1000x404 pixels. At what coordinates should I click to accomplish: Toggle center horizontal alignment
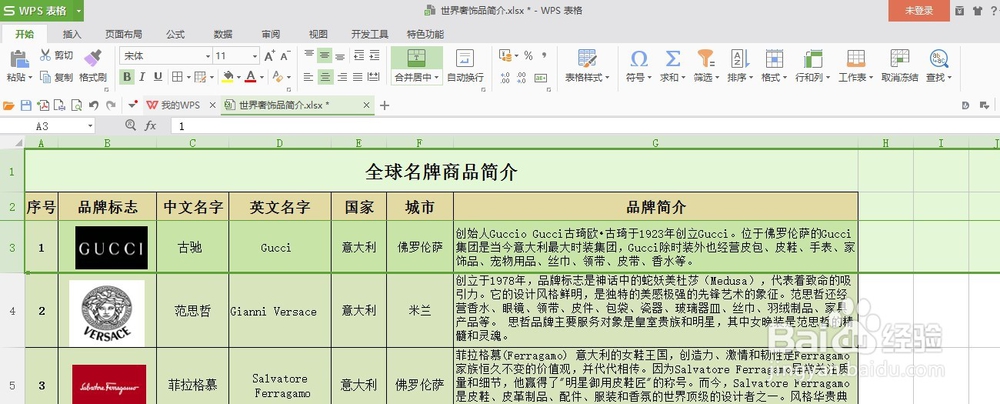(x=325, y=77)
